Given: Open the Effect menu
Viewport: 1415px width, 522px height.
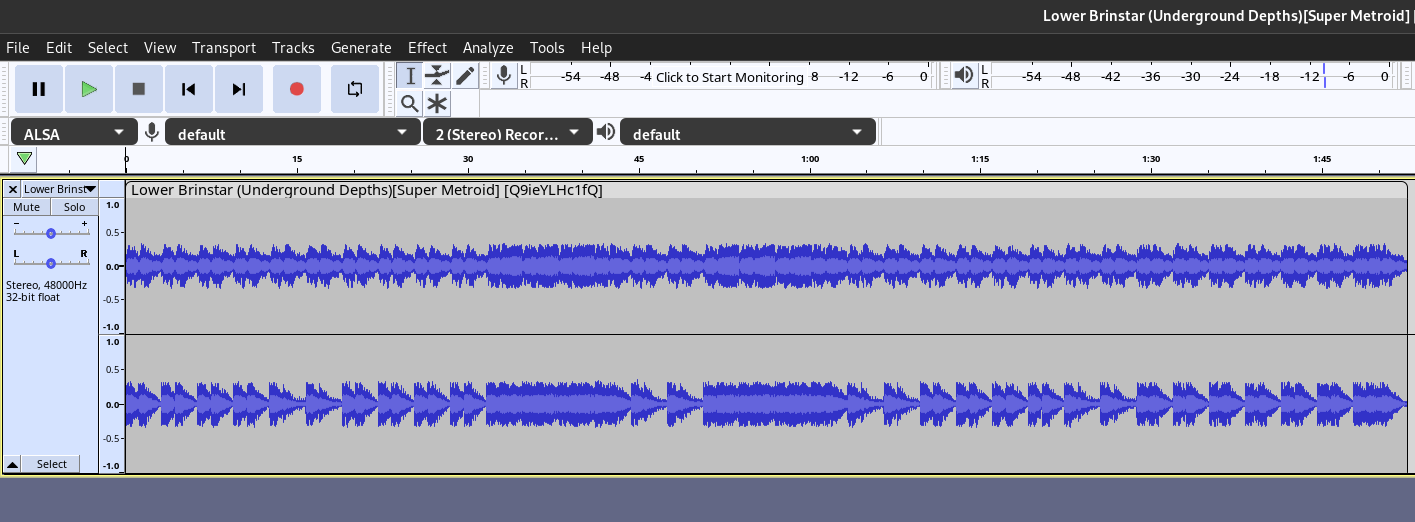Looking at the screenshot, I should (x=427, y=47).
